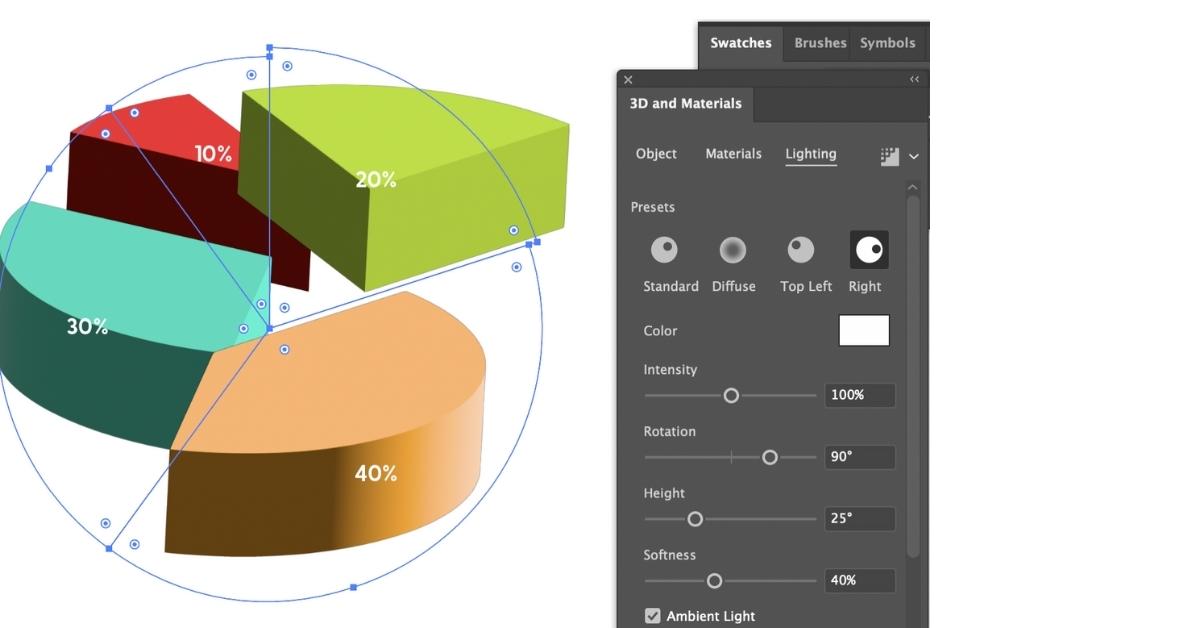Screen dimensions: 1200x628
Task: Open the render settings dropdown arrow
Action: click(914, 157)
